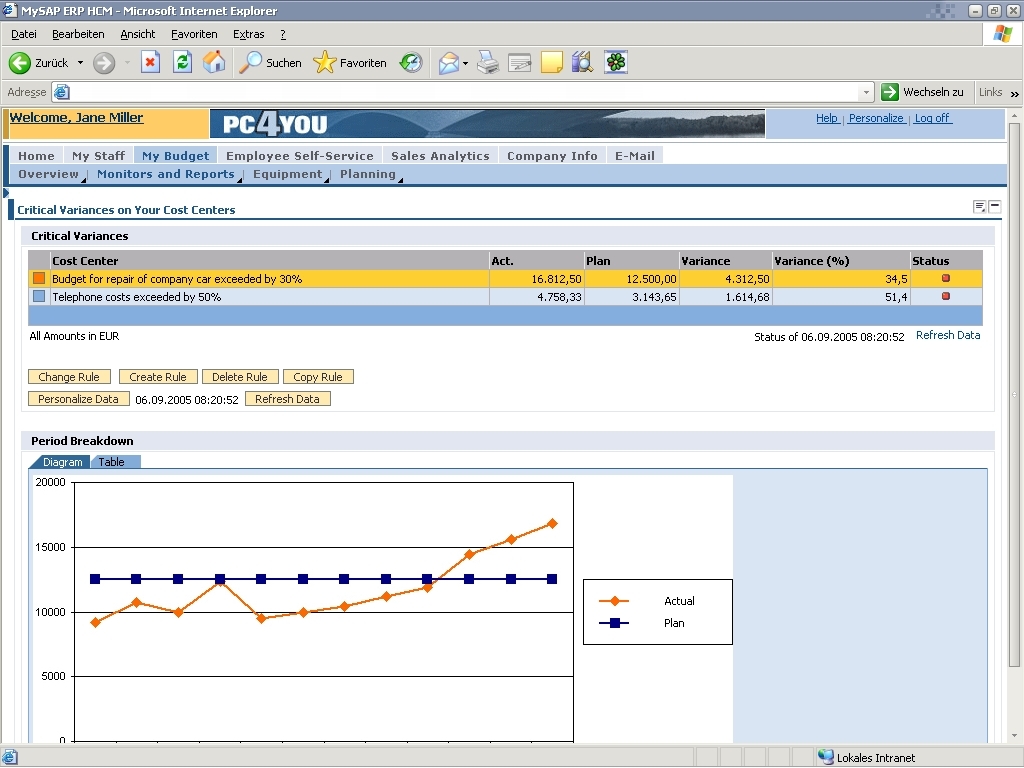Click the browser Stop icon

click(150, 63)
